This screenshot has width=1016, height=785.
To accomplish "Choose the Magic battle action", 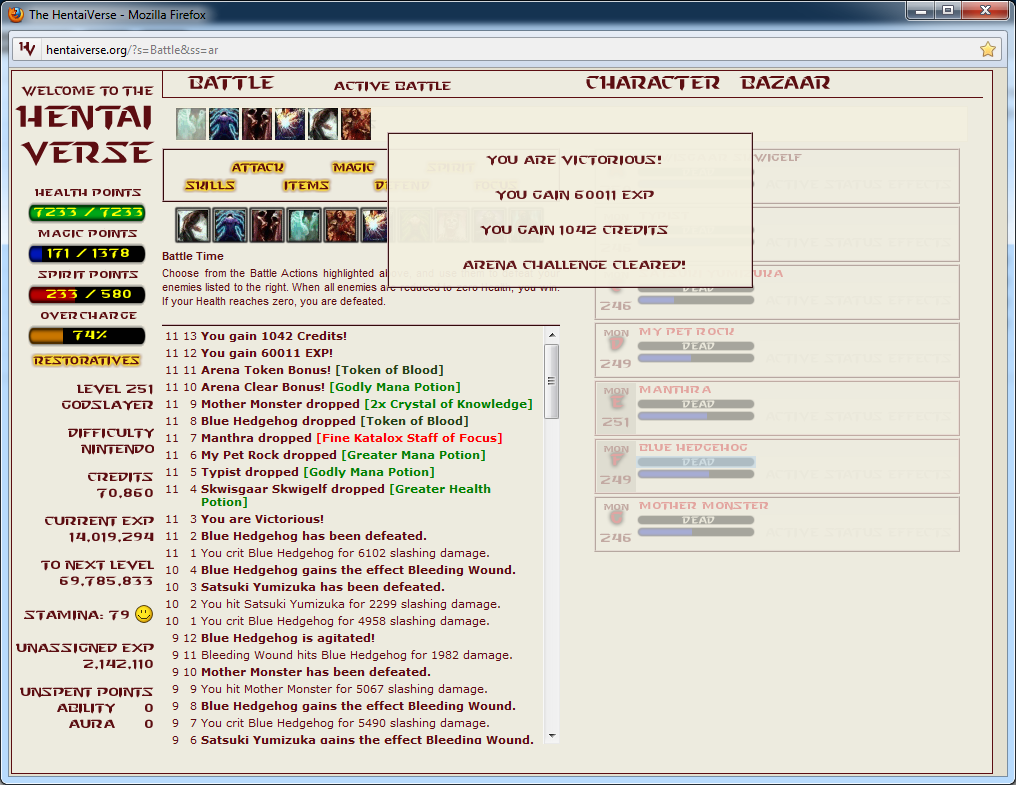I will tap(353, 167).
